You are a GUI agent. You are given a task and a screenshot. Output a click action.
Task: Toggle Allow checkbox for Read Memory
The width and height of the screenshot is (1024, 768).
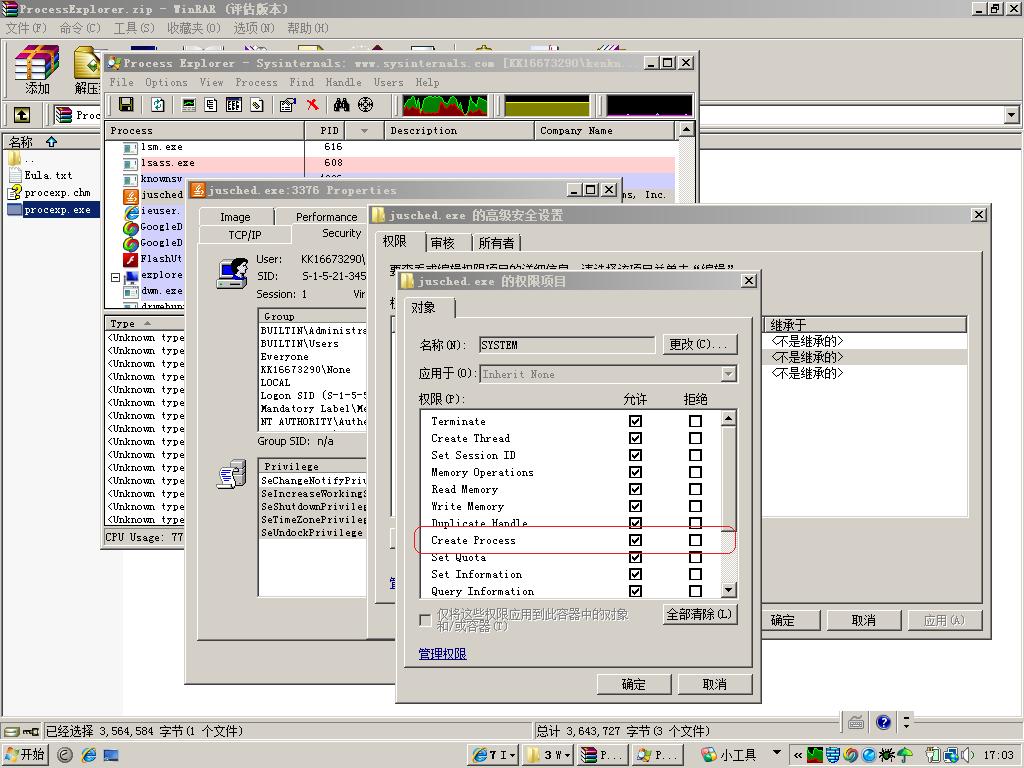point(635,489)
